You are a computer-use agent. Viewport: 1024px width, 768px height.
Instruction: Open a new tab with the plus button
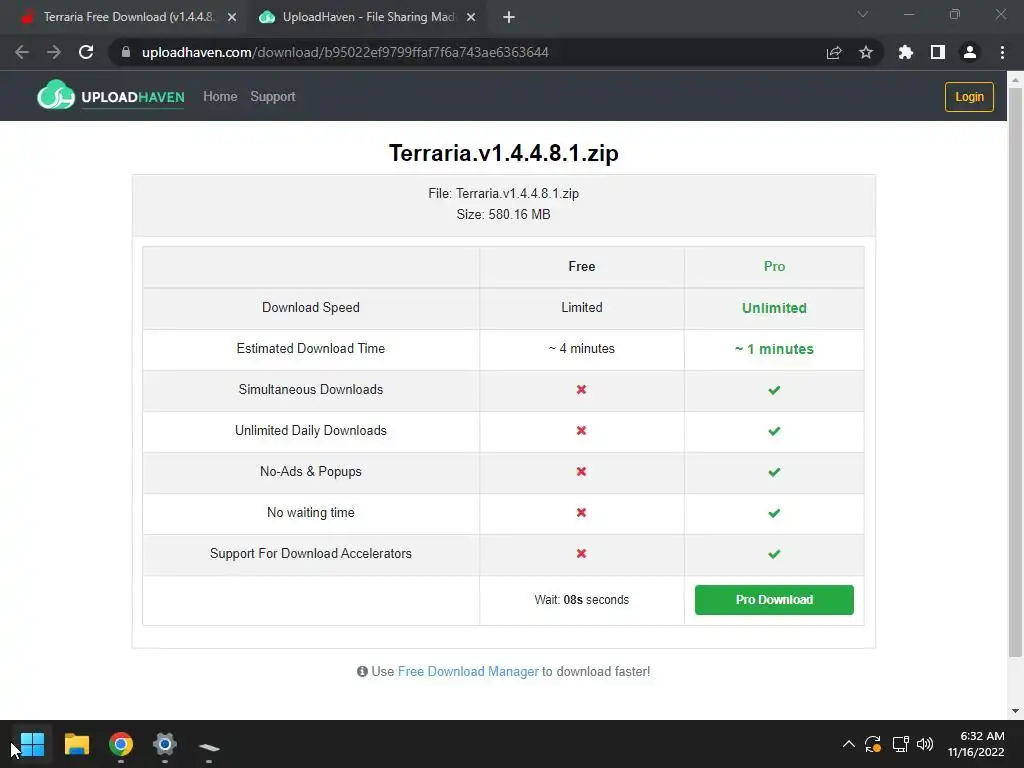point(509,18)
